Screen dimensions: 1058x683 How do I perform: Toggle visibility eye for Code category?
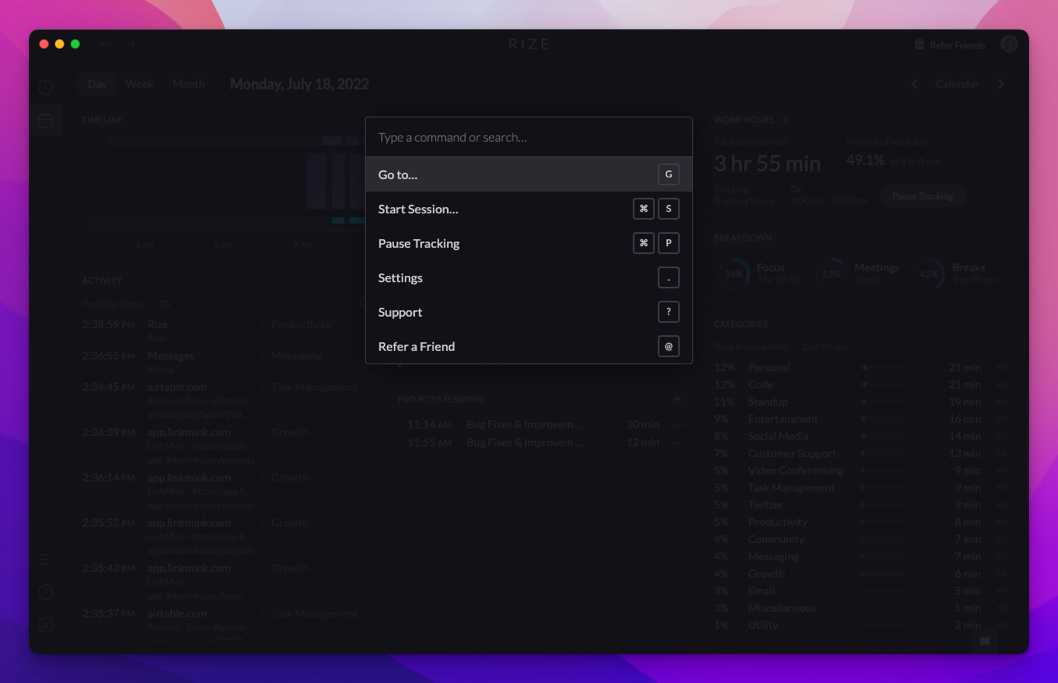(x=1001, y=385)
